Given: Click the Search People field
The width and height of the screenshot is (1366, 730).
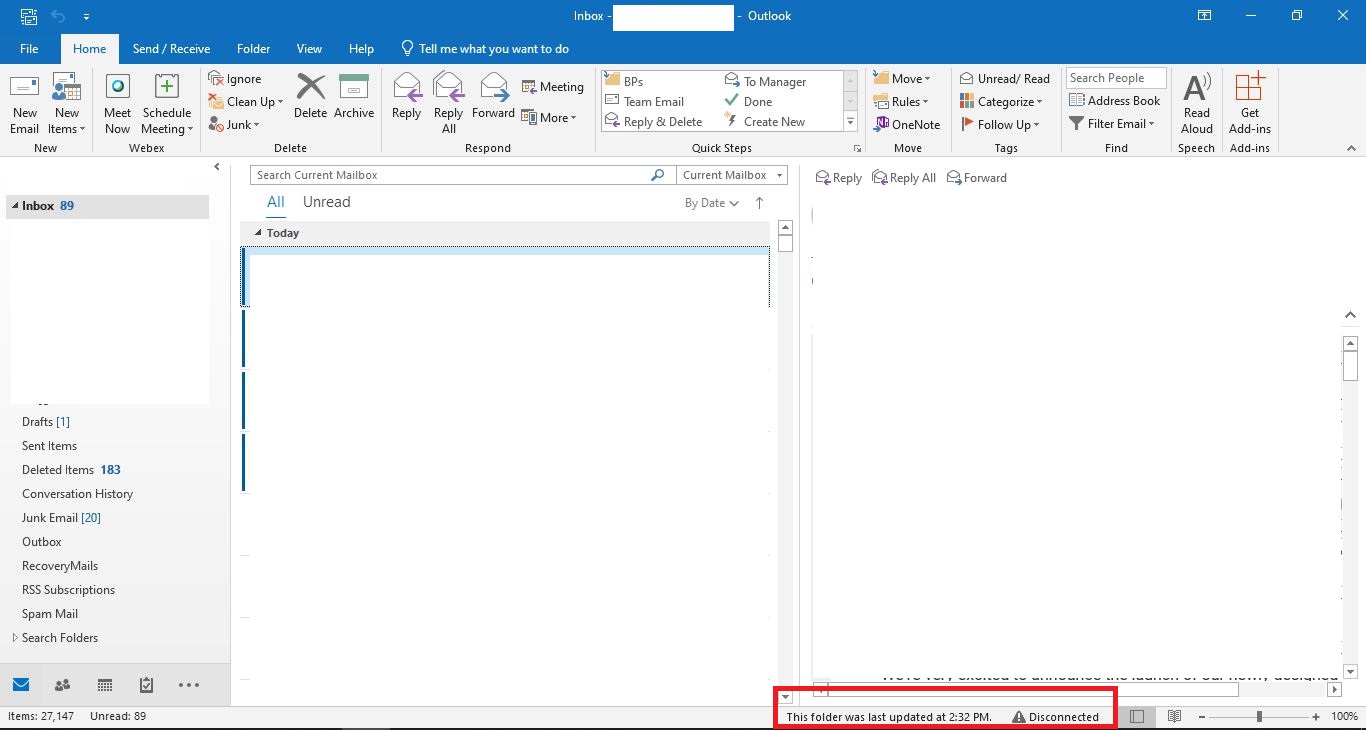Looking at the screenshot, I should point(1116,78).
